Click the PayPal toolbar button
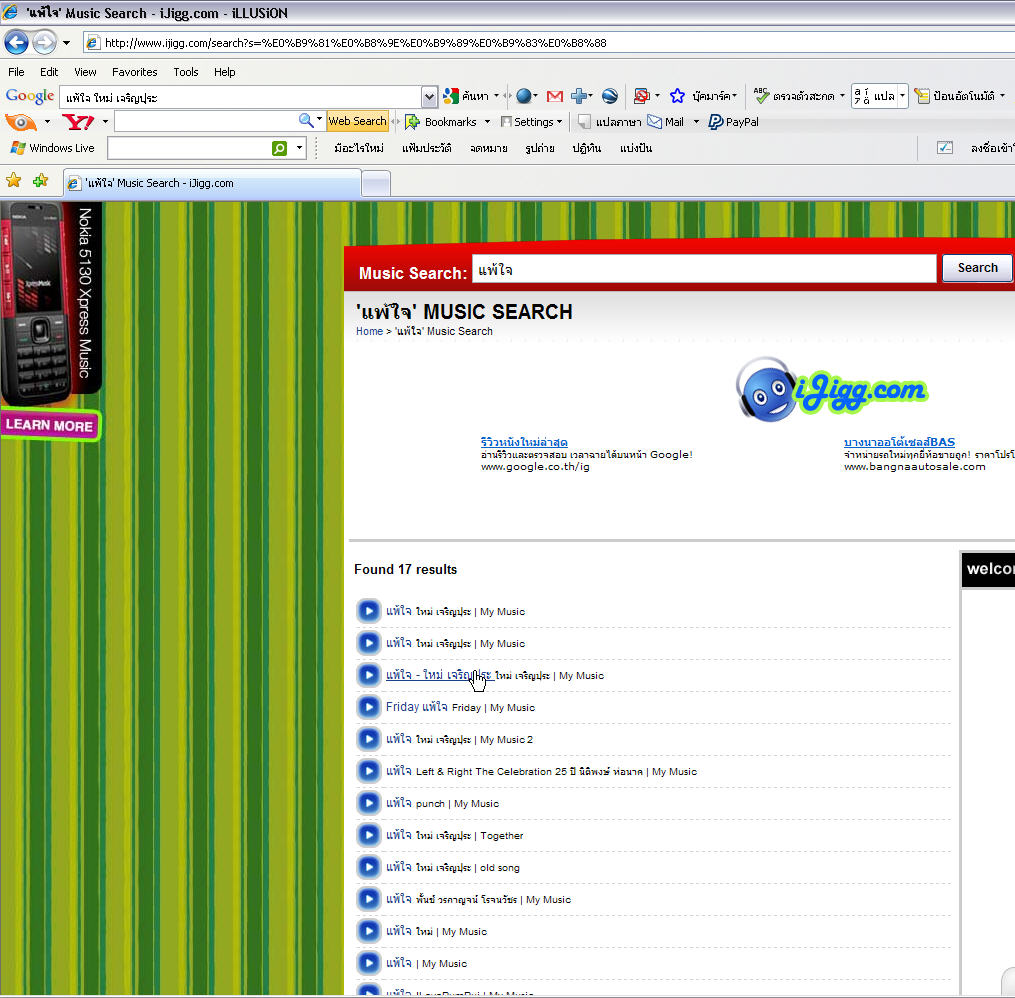This screenshot has height=998, width=1015. [733, 122]
